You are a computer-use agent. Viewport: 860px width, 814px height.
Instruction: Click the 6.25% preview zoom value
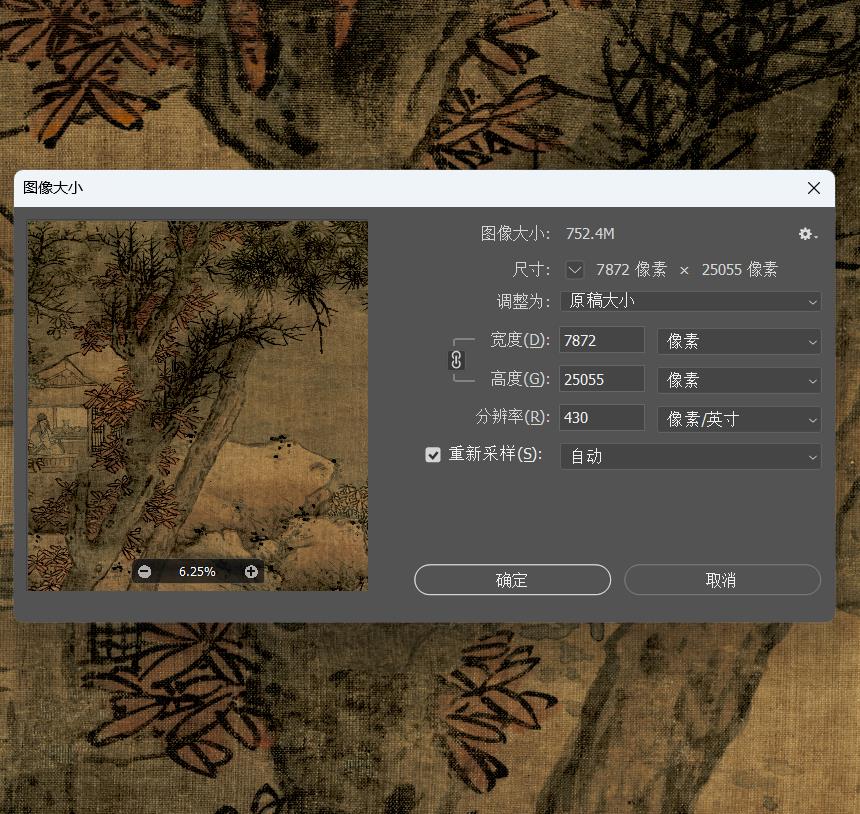point(197,572)
